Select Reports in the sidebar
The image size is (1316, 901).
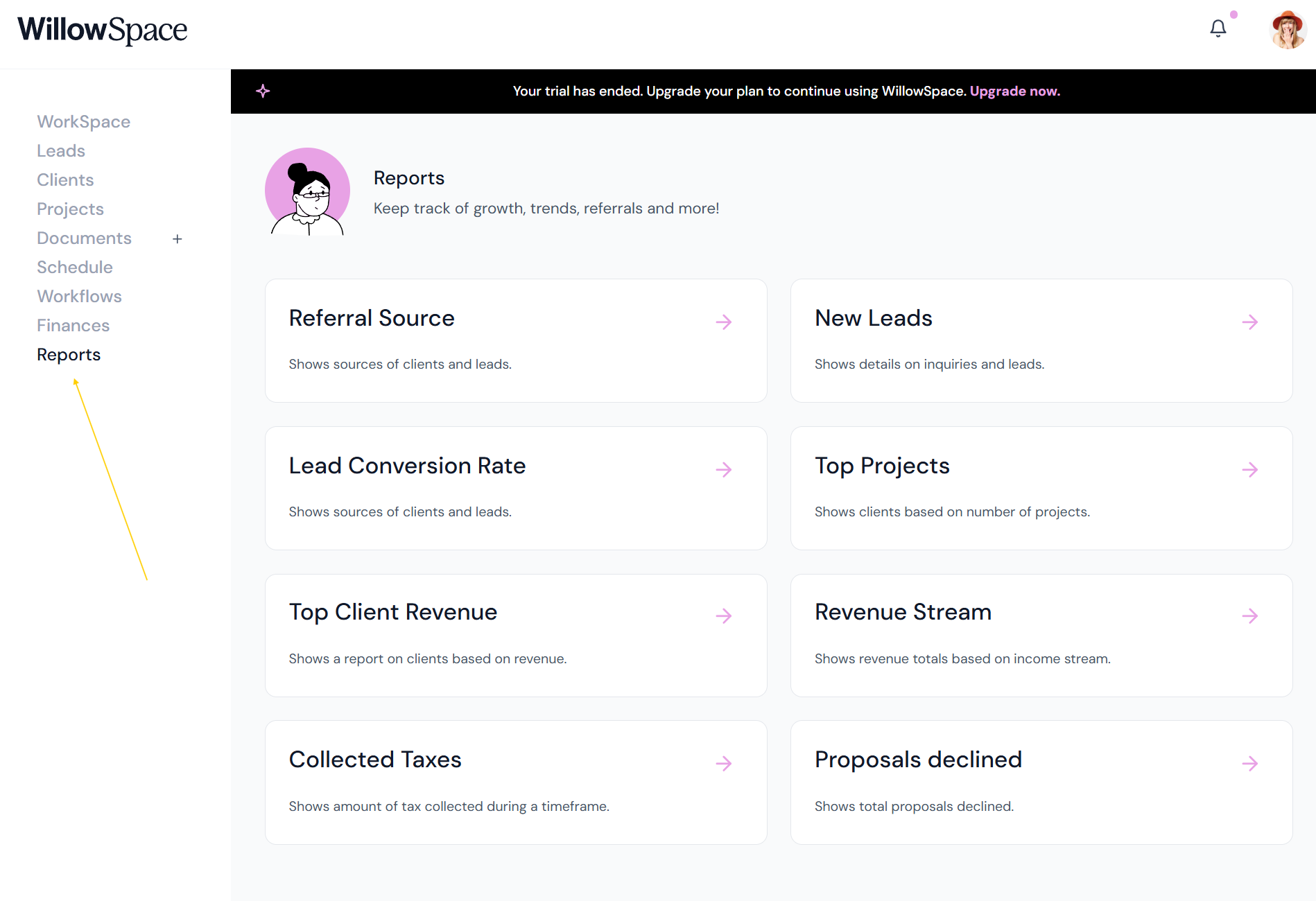point(69,355)
